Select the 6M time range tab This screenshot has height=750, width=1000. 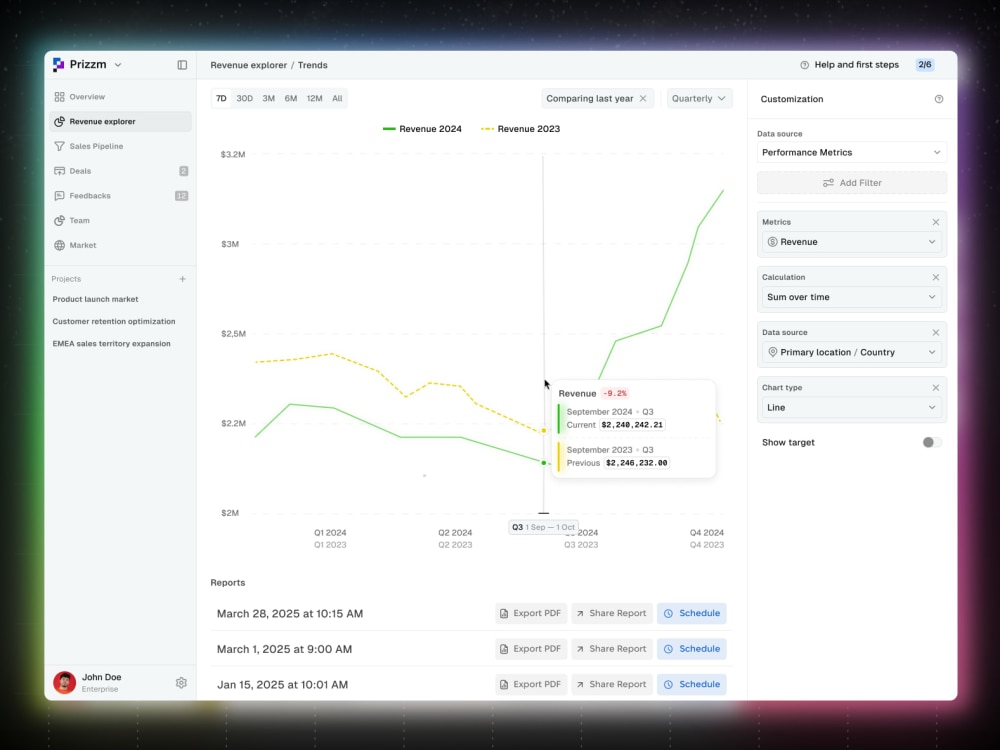[x=291, y=98]
